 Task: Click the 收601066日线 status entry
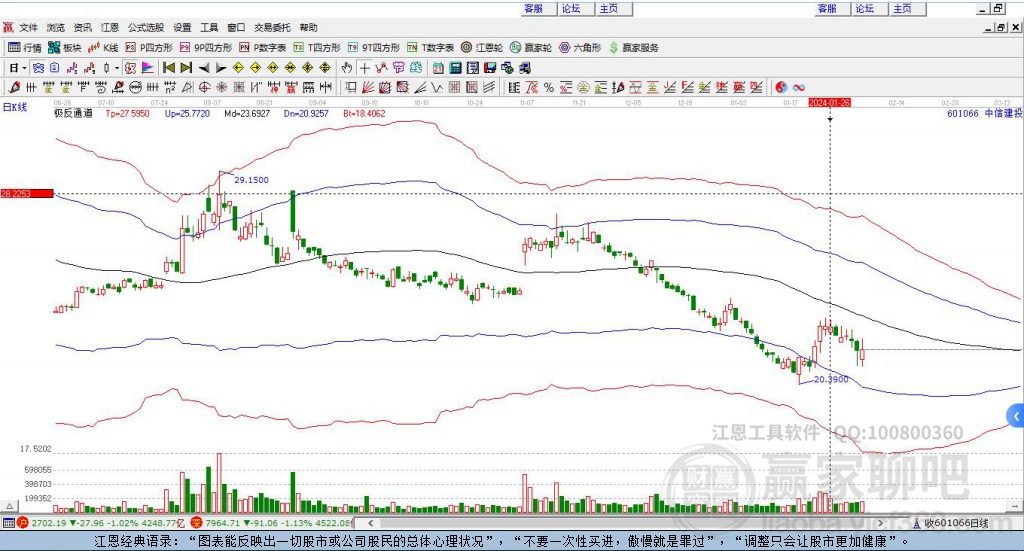click(957, 523)
